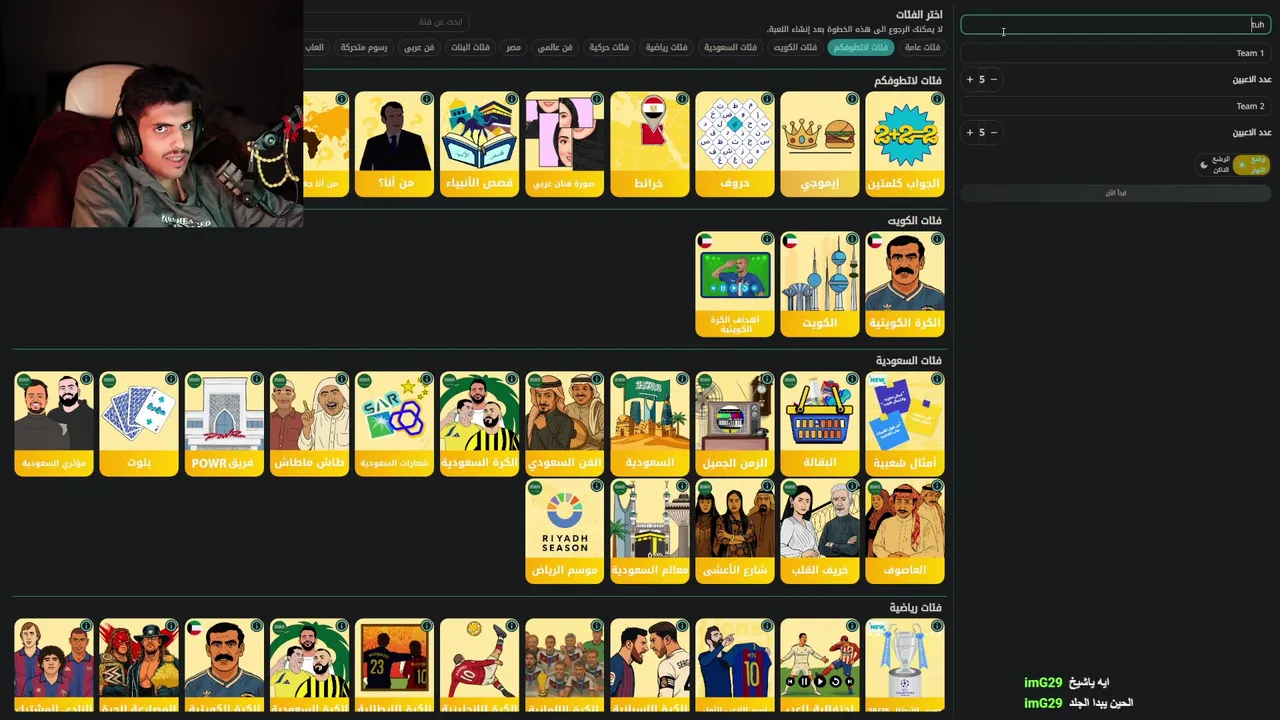Open info icon on الزمن الجميل card

(767, 379)
